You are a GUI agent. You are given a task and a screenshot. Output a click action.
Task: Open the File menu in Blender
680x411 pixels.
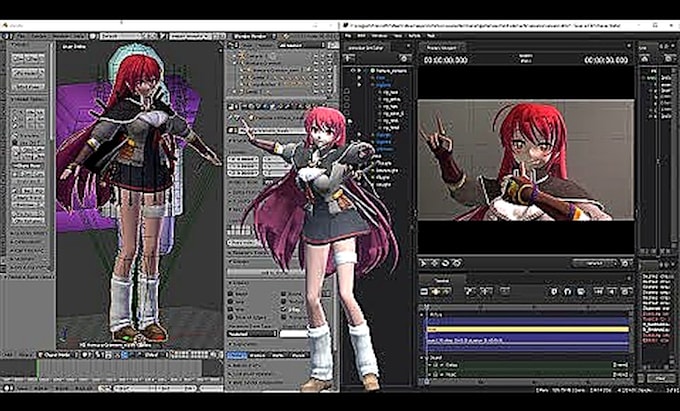[x=20, y=36]
